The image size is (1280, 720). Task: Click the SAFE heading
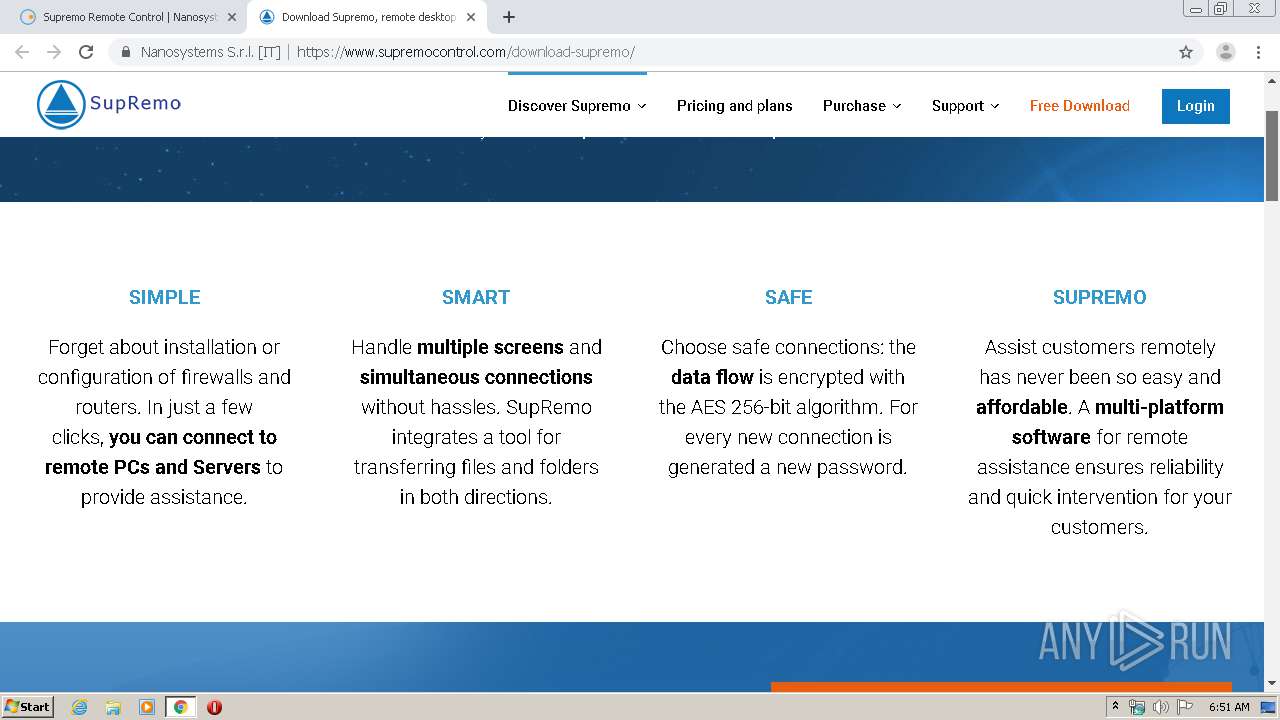pyautogui.click(x=789, y=297)
